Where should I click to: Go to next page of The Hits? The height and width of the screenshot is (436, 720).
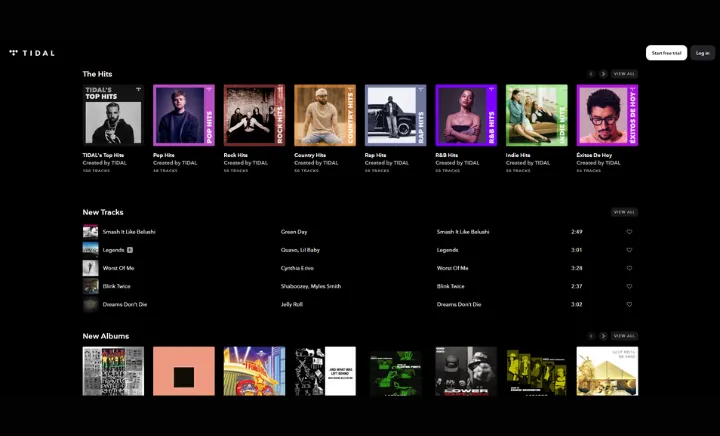pyautogui.click(x=603, y=74)
